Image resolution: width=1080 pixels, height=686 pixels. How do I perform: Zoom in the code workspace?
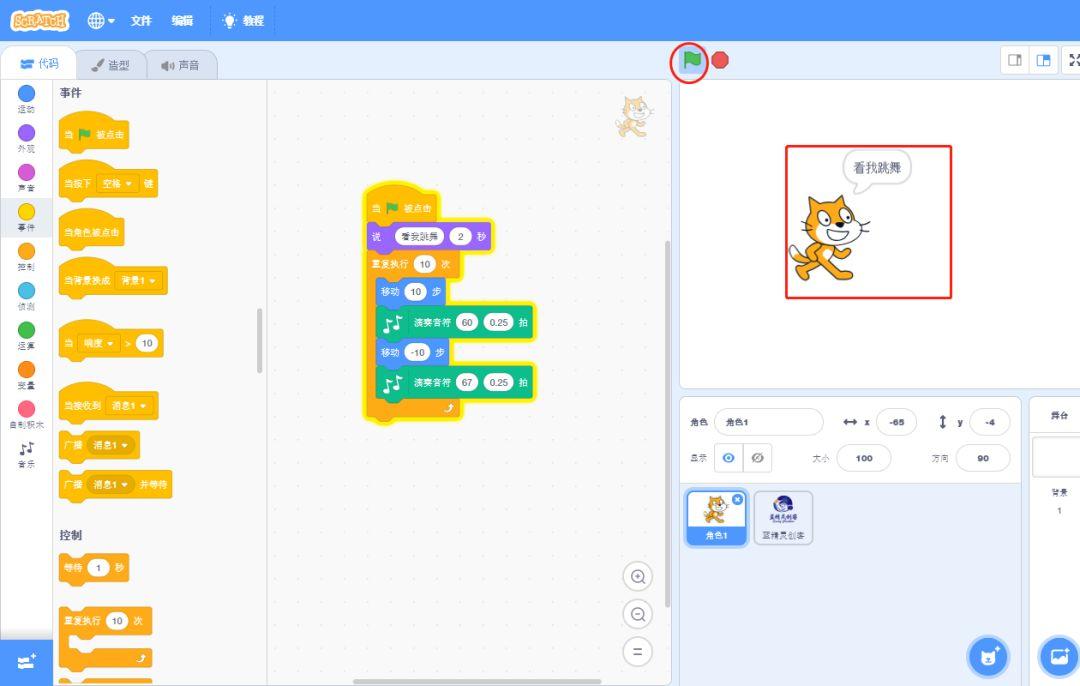(638, 577)
